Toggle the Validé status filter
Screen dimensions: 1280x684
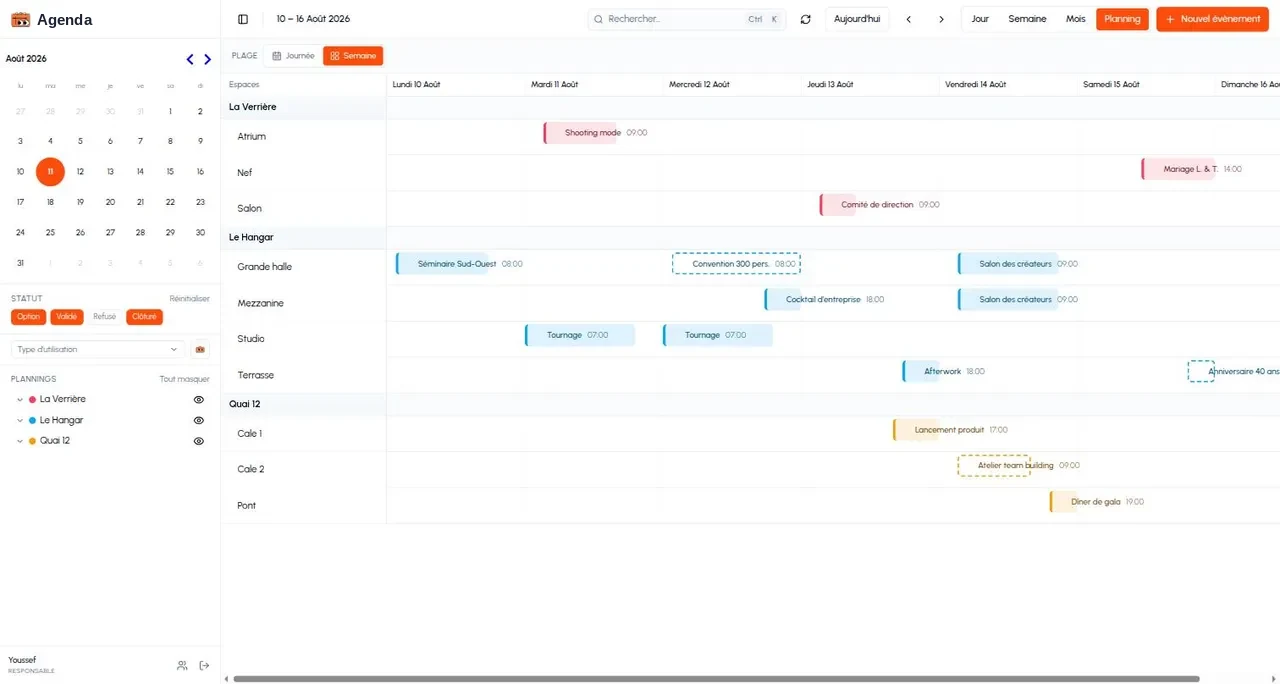pyautogui.click(x=67, y=317)
